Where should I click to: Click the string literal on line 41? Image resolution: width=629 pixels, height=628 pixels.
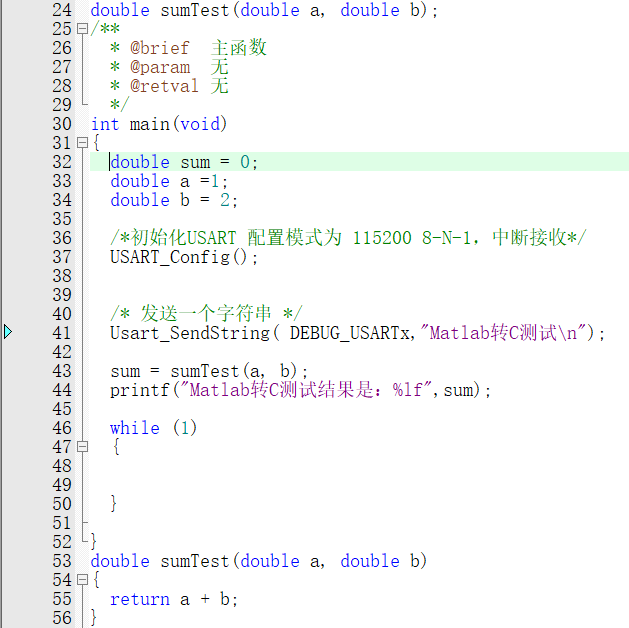tap(503, 333)
